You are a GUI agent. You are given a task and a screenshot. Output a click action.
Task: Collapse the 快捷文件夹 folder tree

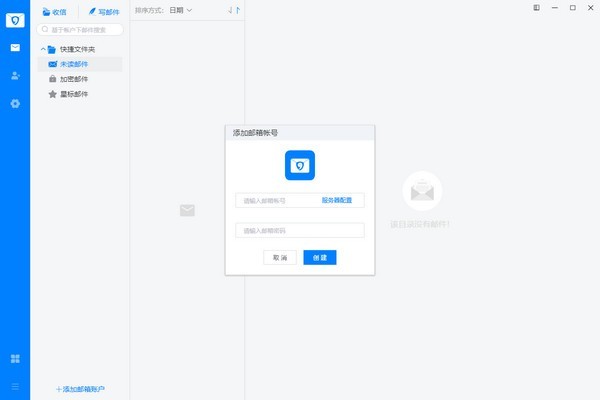43,49
